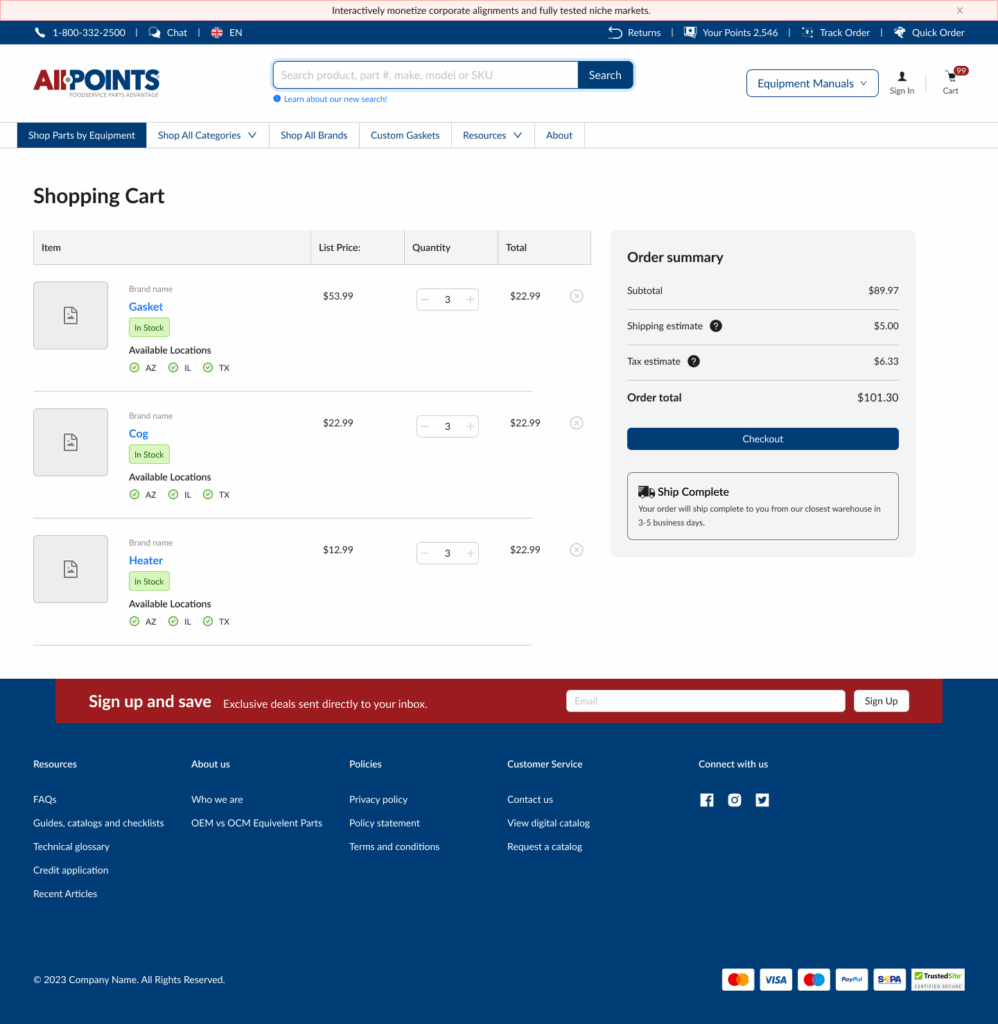Image resolution: width=998 pixels, height=1024 pixels.
Task: Decrease the Cog quantity by one
Action: pos(425,426)
